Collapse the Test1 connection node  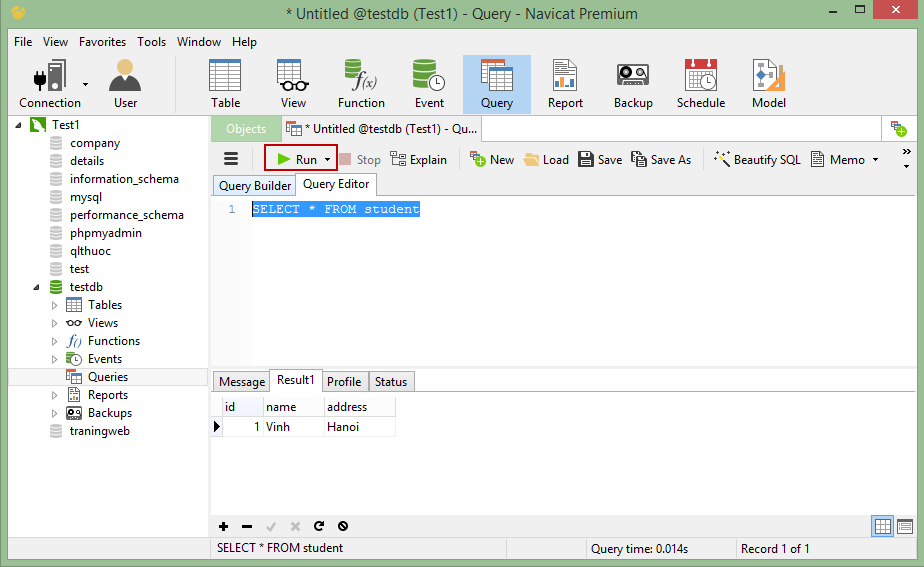(x=18, y=125)
